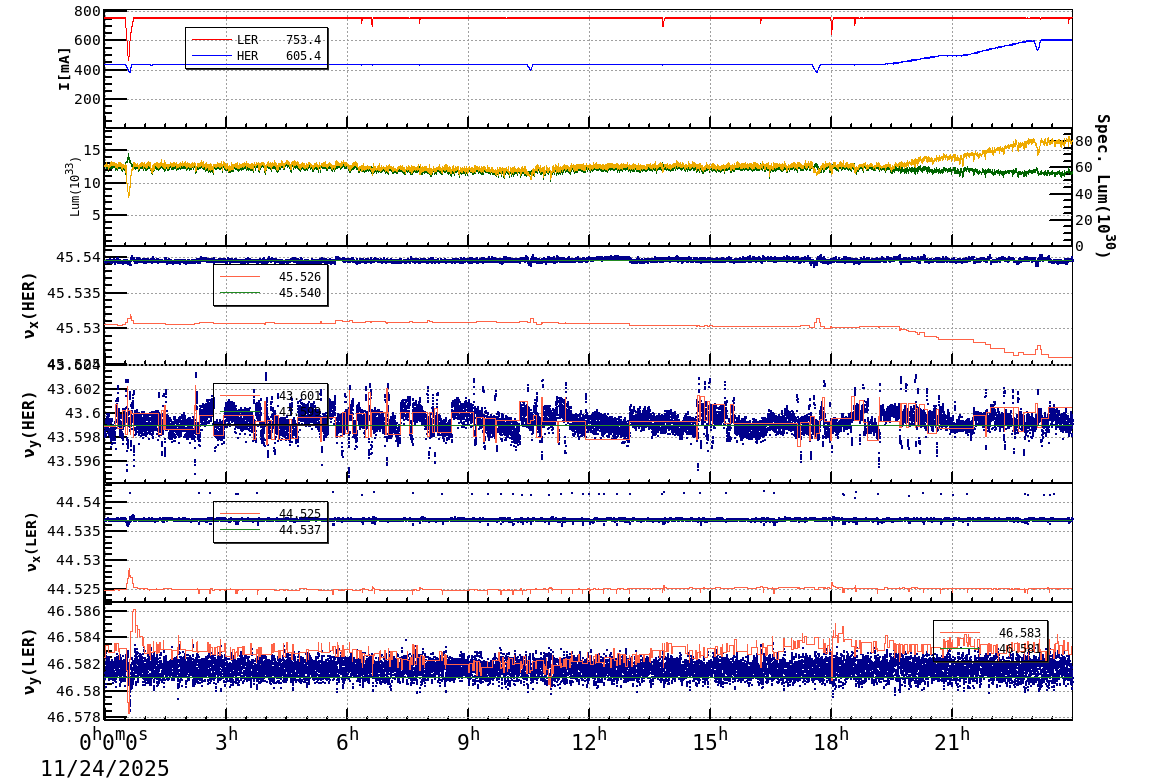Click the 15 tick on luminosity axis
The width and height of the screenshot is (1154, 782).
click(x=91, y=150)
